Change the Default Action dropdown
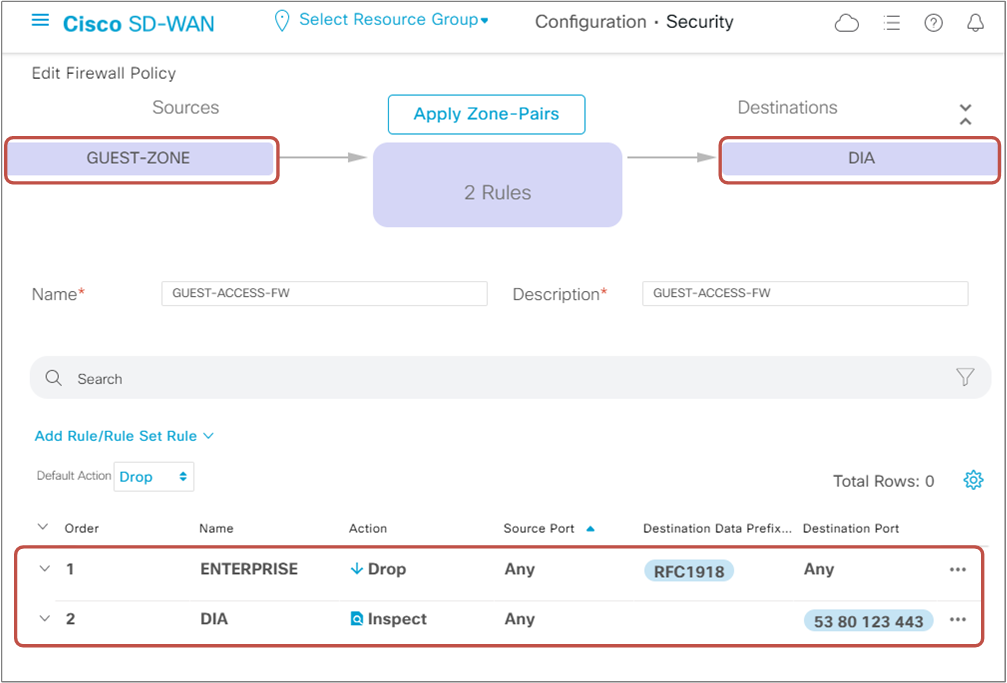 tap(153, 476)
